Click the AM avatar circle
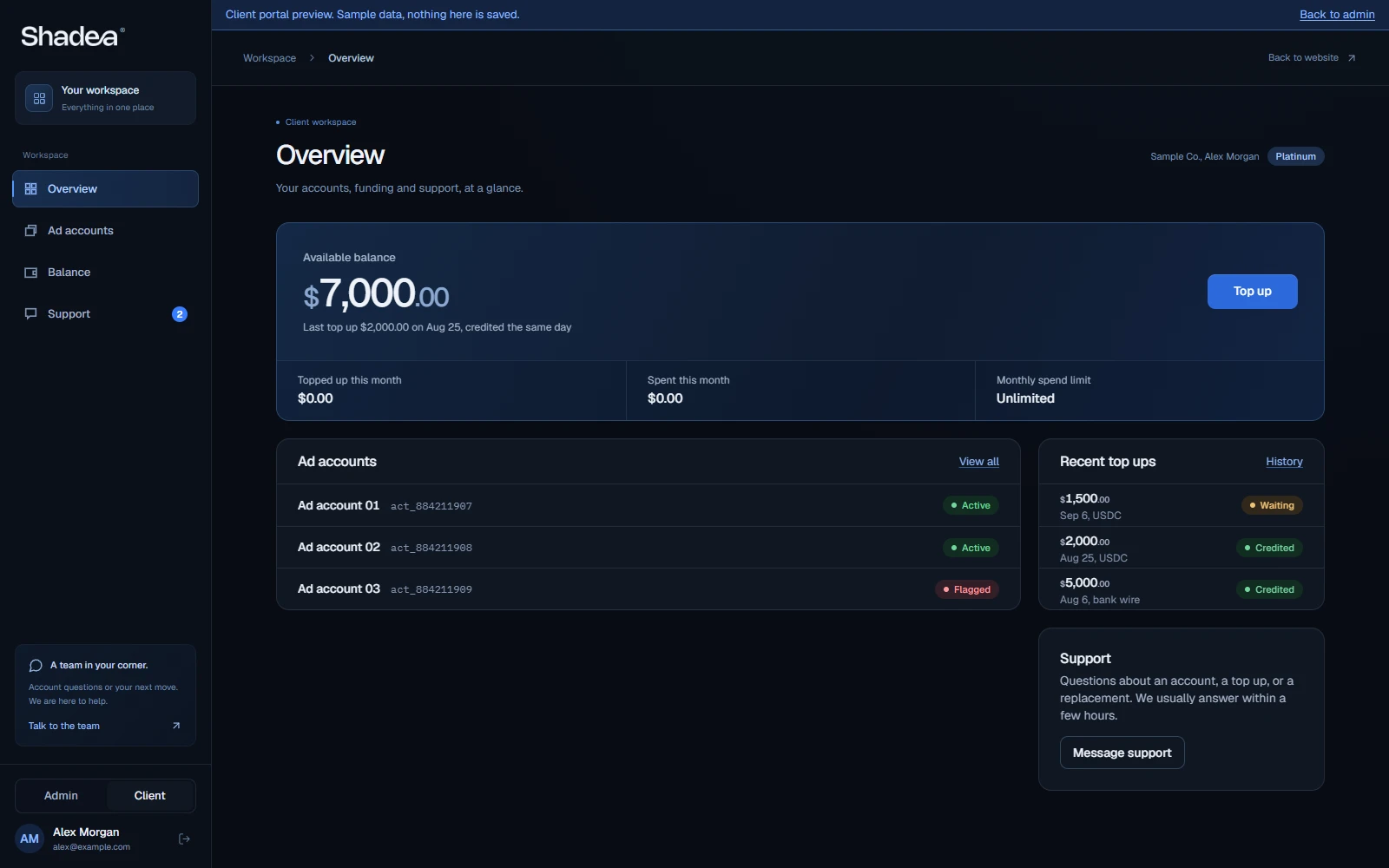Screen dimensions: 1389x868 [30, 838]
